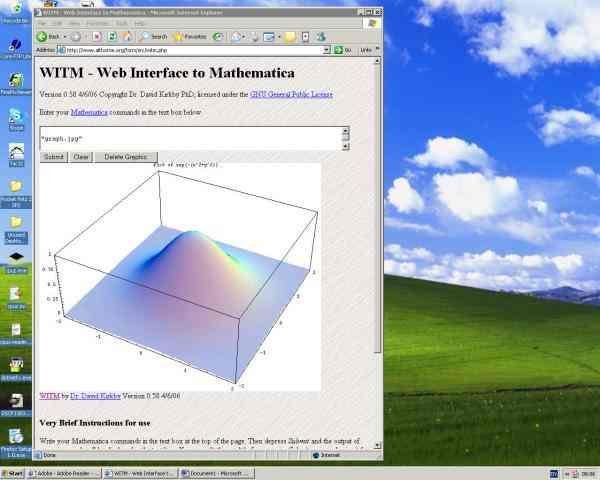This screenshot has height=480, width=600.
Task: Click the Delete Graphics button
Action: (126, 157)
